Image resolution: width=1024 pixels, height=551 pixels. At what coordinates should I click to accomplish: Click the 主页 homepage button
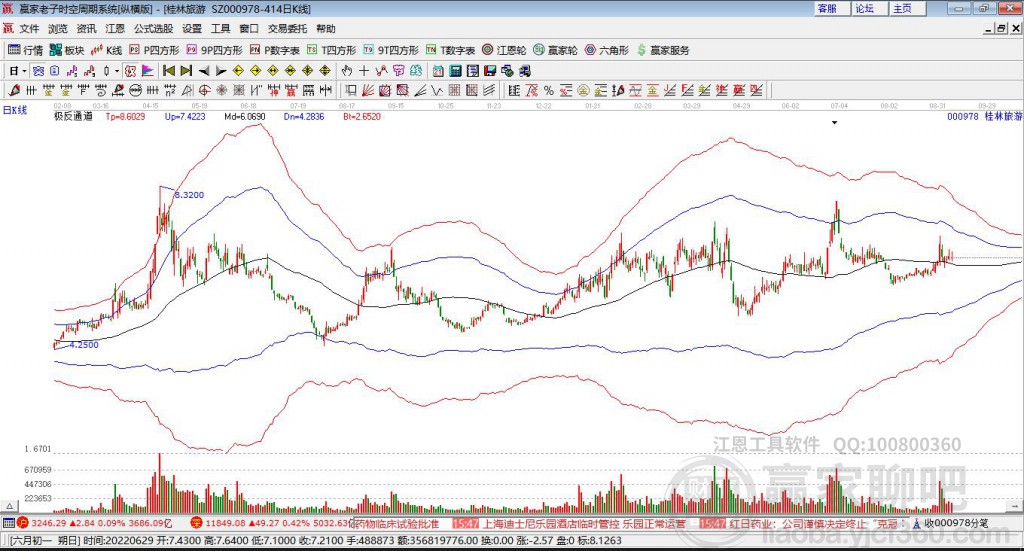point(907,8)
